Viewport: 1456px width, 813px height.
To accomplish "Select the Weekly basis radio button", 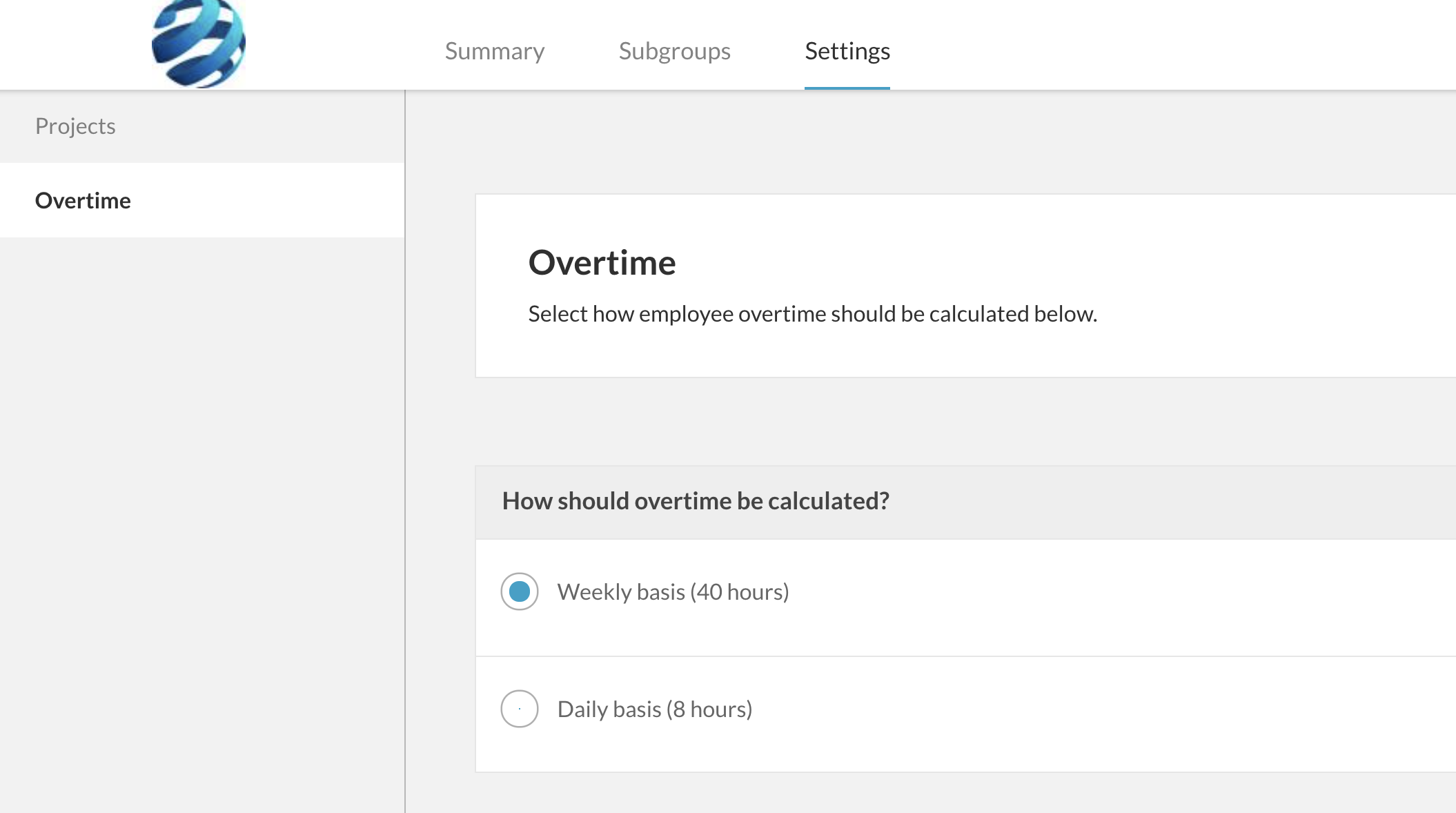I will coord(520,591).
